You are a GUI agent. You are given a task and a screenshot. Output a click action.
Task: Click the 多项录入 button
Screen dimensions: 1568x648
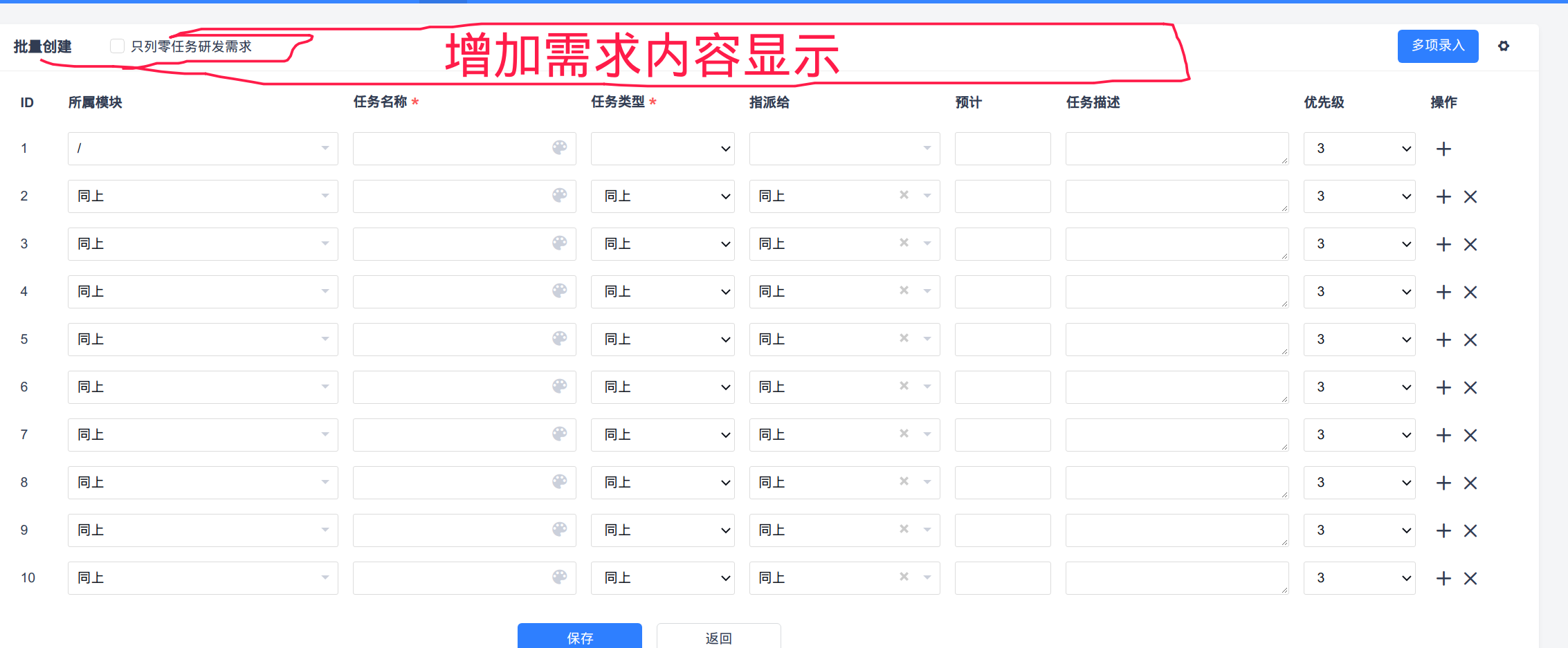point(1438,46)
